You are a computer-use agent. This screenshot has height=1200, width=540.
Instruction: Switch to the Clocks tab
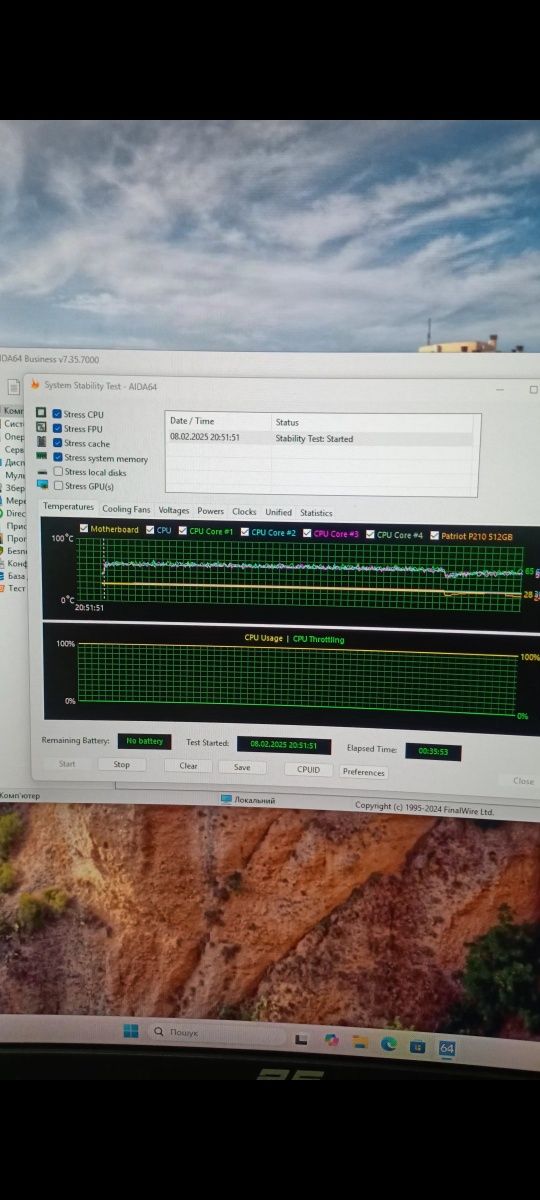click(244, 511)
